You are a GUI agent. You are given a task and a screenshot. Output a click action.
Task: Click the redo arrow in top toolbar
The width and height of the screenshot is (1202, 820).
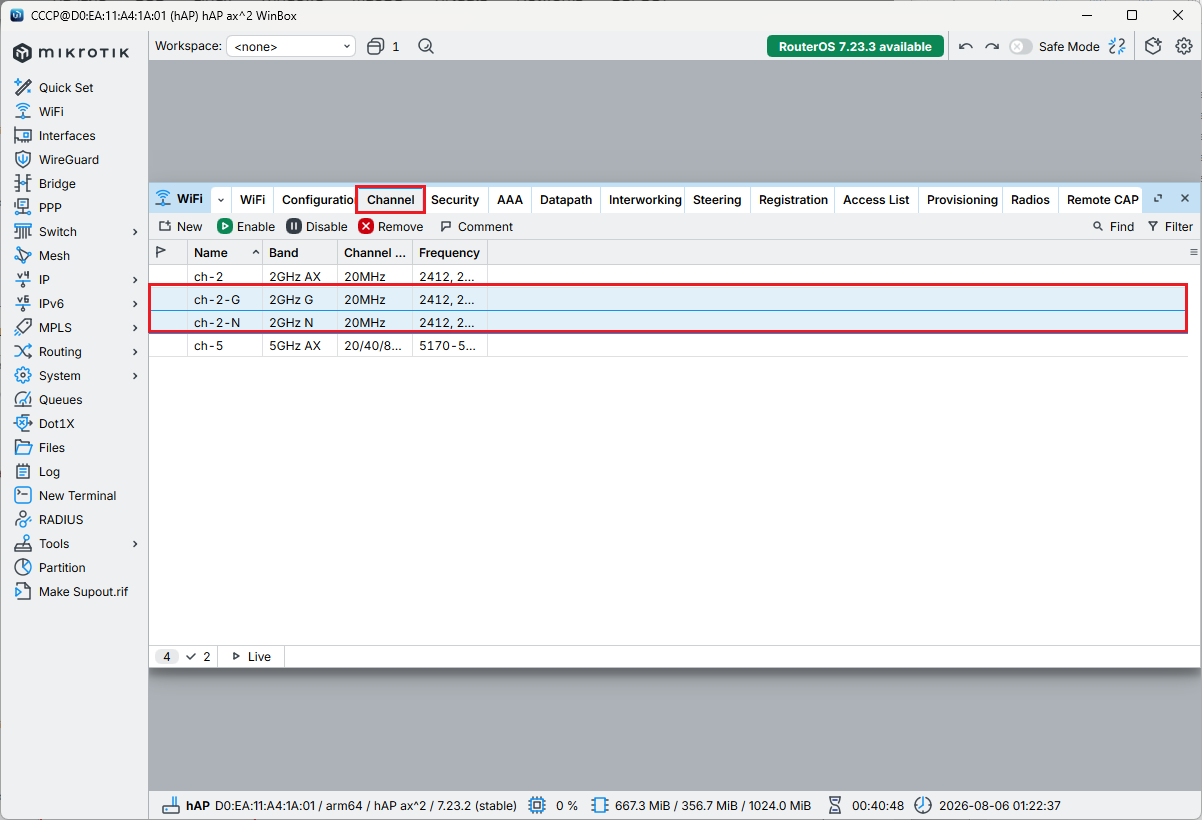992,47
